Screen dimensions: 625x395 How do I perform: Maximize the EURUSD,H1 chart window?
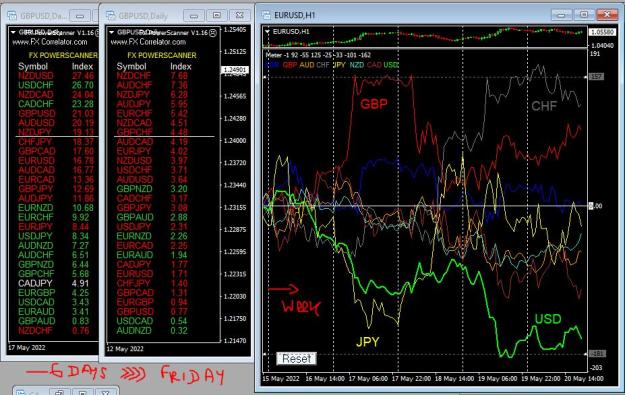coord(584,15)
